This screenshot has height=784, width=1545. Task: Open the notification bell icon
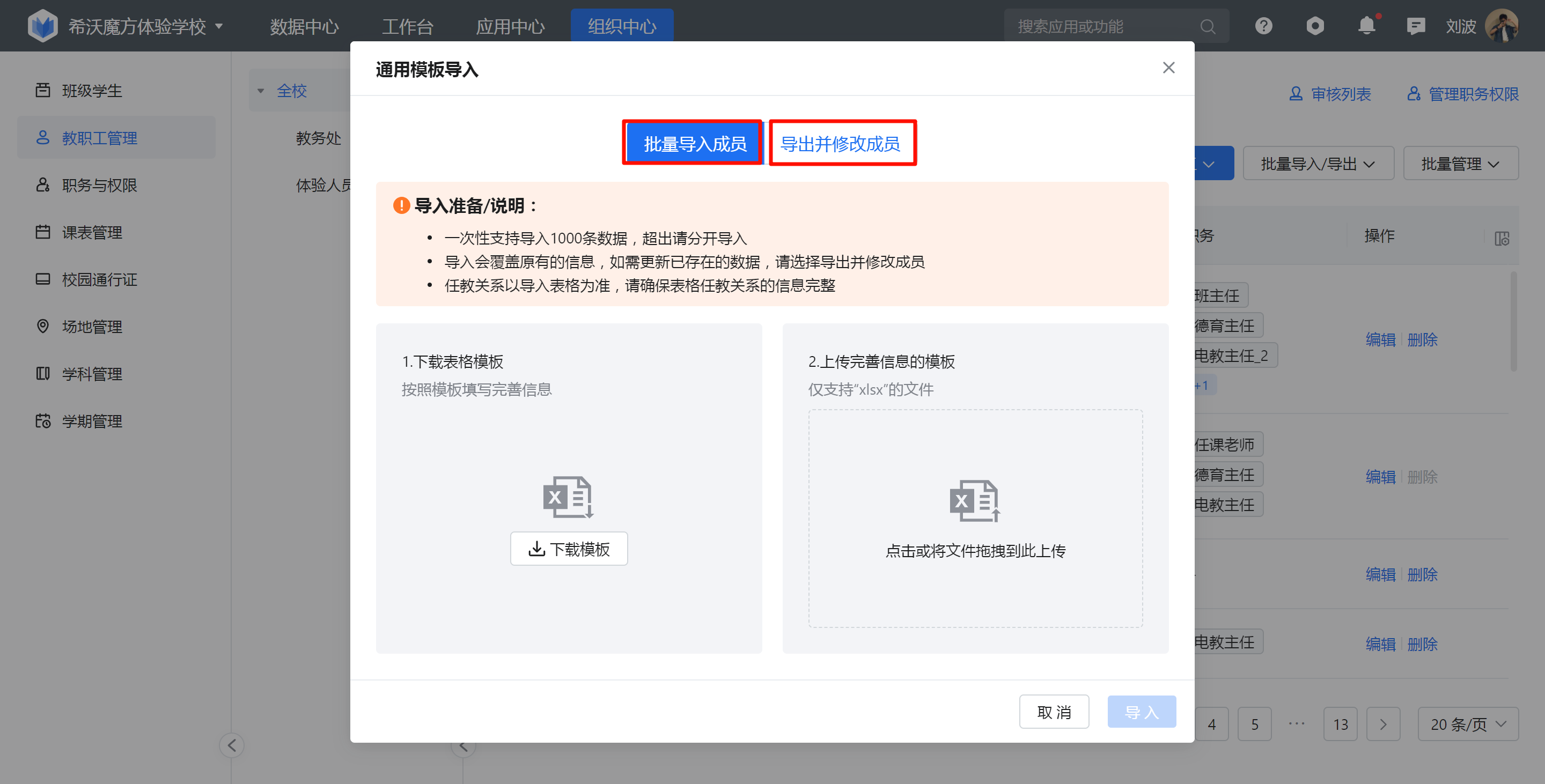pos(1366,26)
